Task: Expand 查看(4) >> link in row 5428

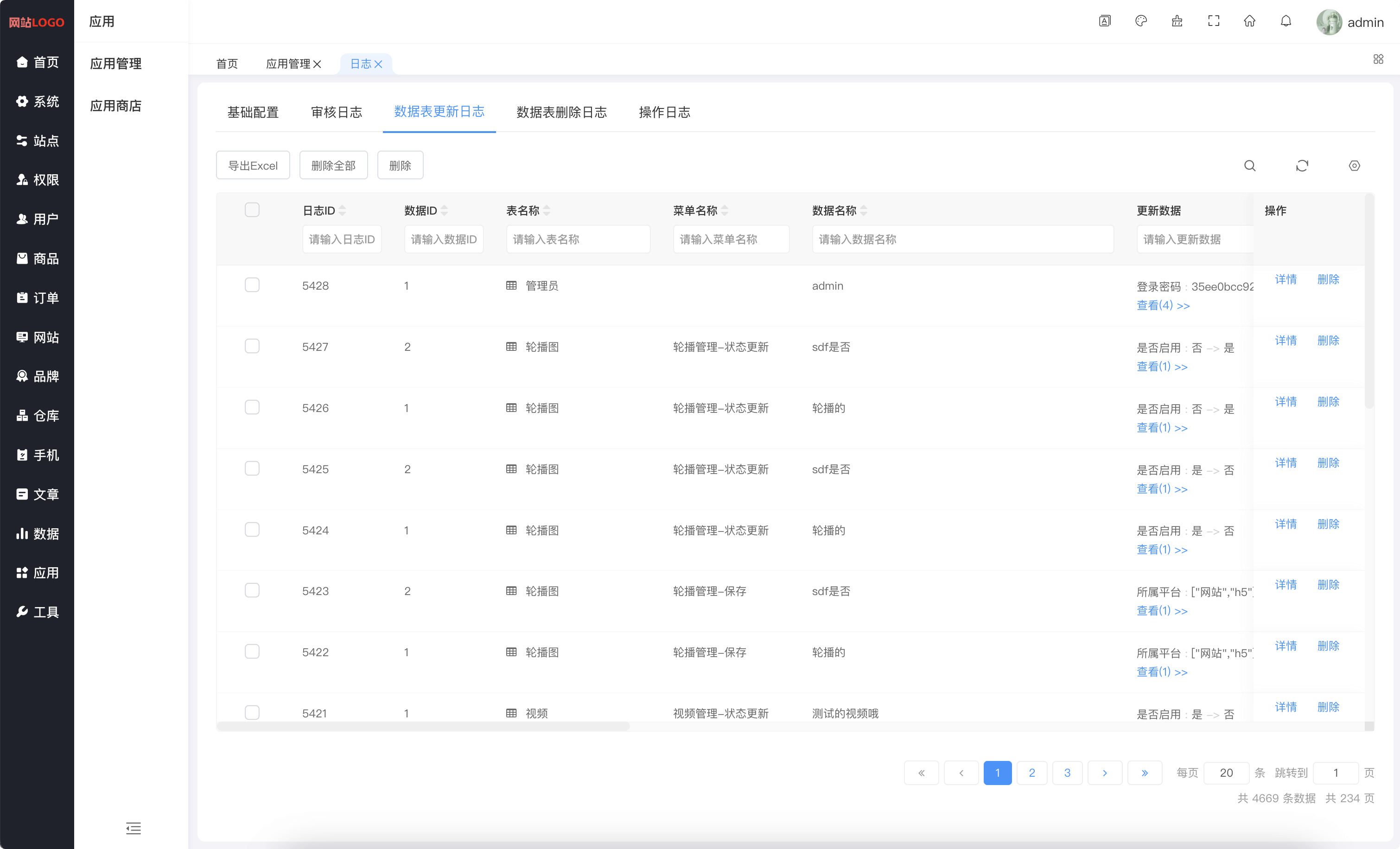Action: click(1163, 305)
